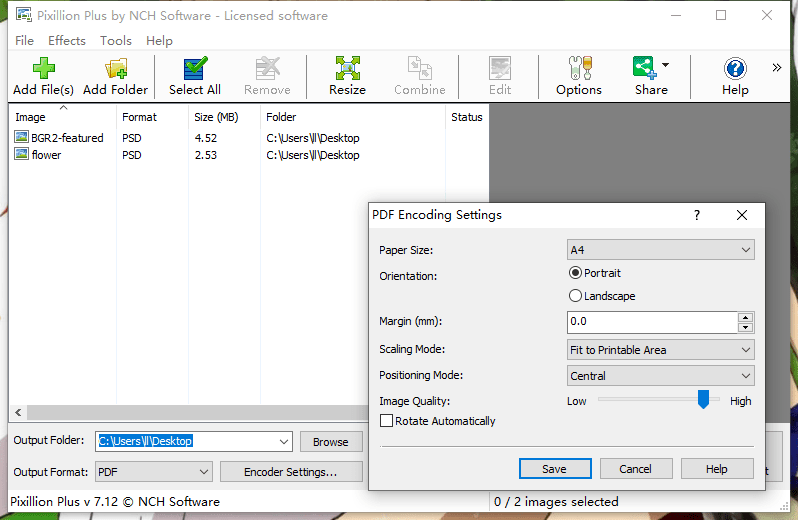Minimize the Pixillion Plus window
798x520 pixels.
(x=676, y=15)
